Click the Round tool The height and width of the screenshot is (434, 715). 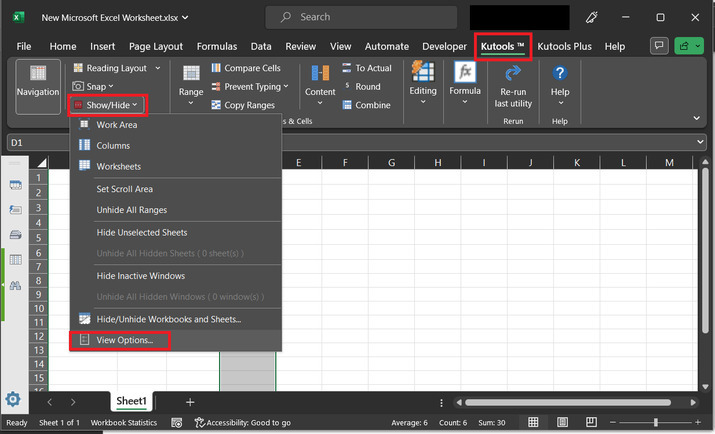[362, 87]
